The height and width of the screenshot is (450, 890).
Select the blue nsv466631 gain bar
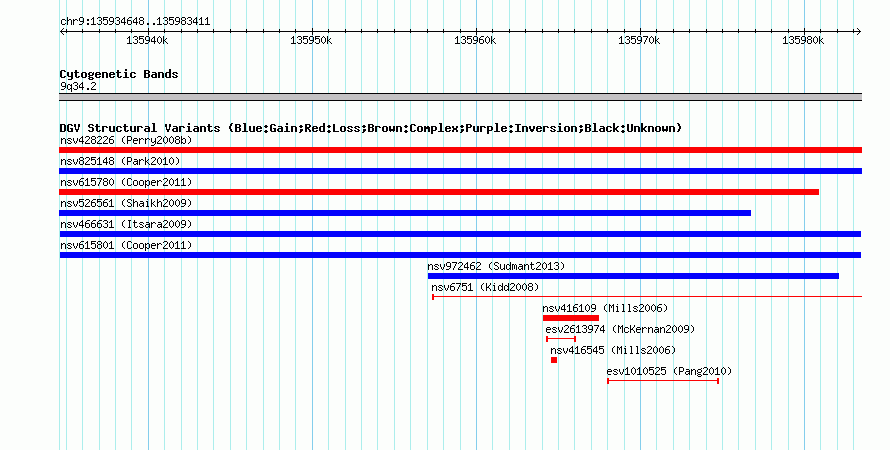pyautogui.click(x=460, y=234)
